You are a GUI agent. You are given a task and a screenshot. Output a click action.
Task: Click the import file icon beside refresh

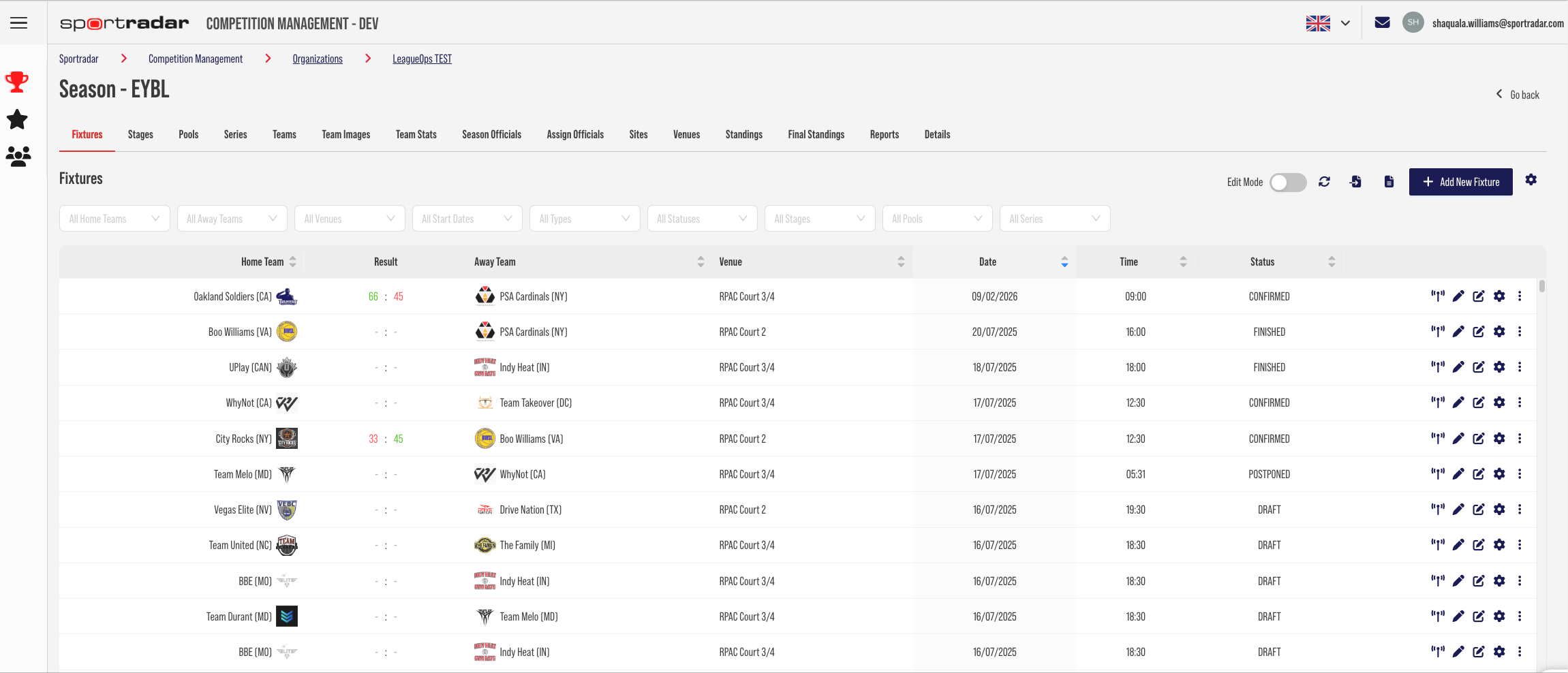pyautogui.click(x=1355, y=182)
